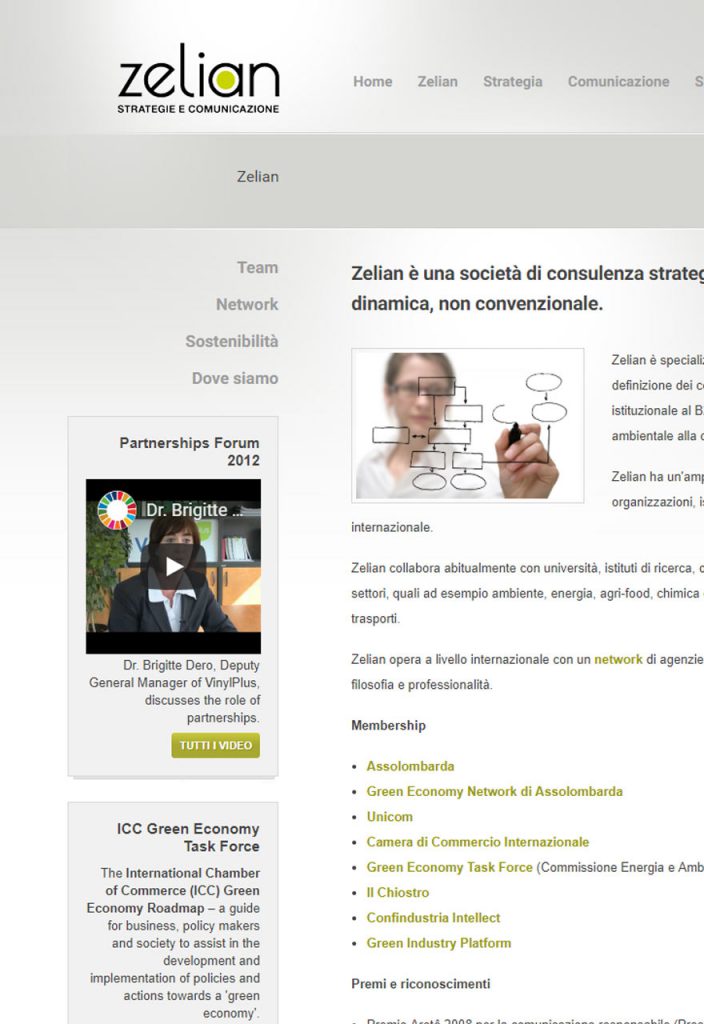Click the SDG color wheel channel icon
This screenshot has width=704, height=1024.
point(116,510)
